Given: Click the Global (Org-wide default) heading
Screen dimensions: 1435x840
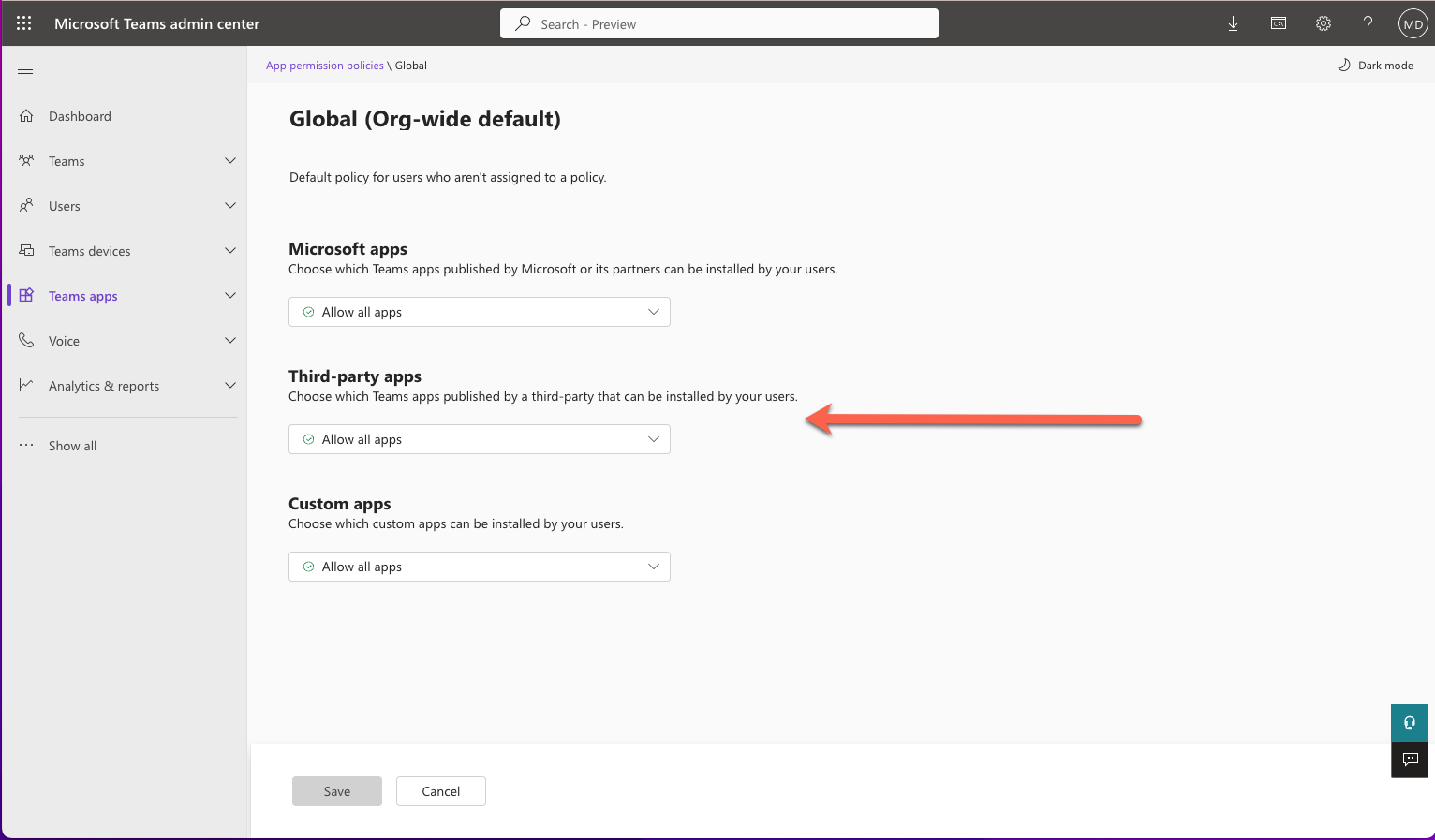Looking at the screenshot, I should [425, 119].
